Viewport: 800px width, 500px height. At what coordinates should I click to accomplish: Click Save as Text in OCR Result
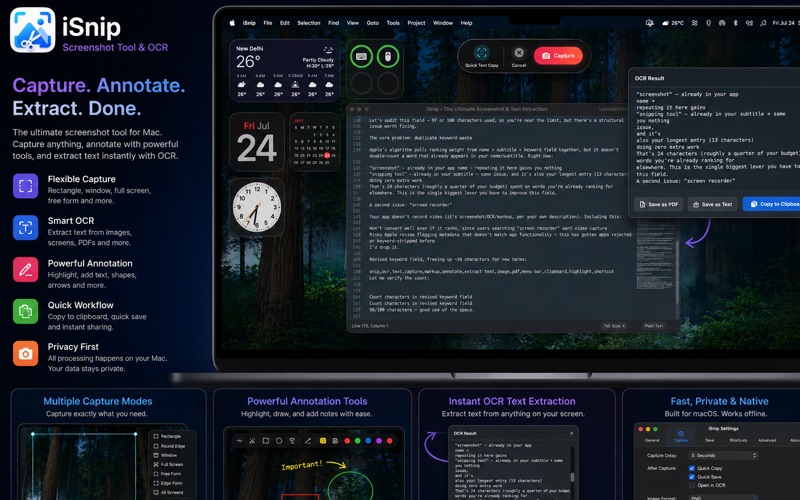coord(712,204)
